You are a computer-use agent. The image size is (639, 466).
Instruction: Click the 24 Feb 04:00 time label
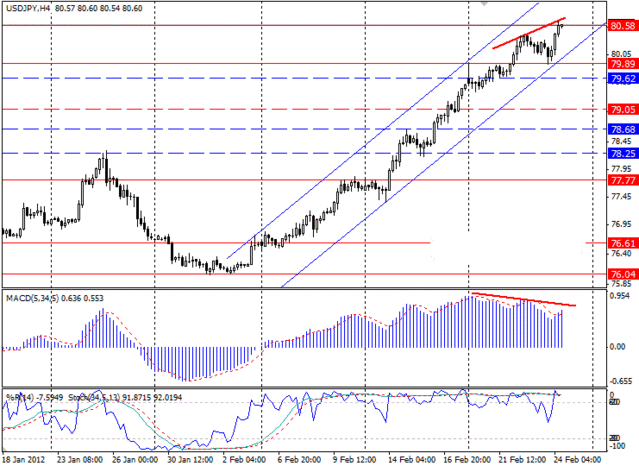[x=575, y=458]
